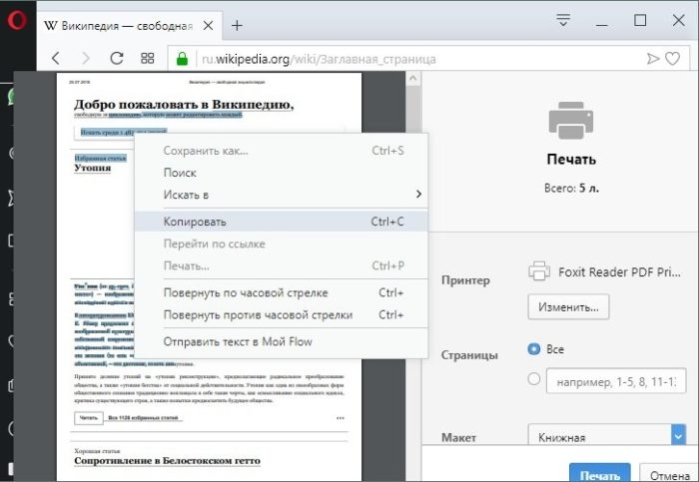Click the Foxit Reader PDF printer icon

[539, 271]
